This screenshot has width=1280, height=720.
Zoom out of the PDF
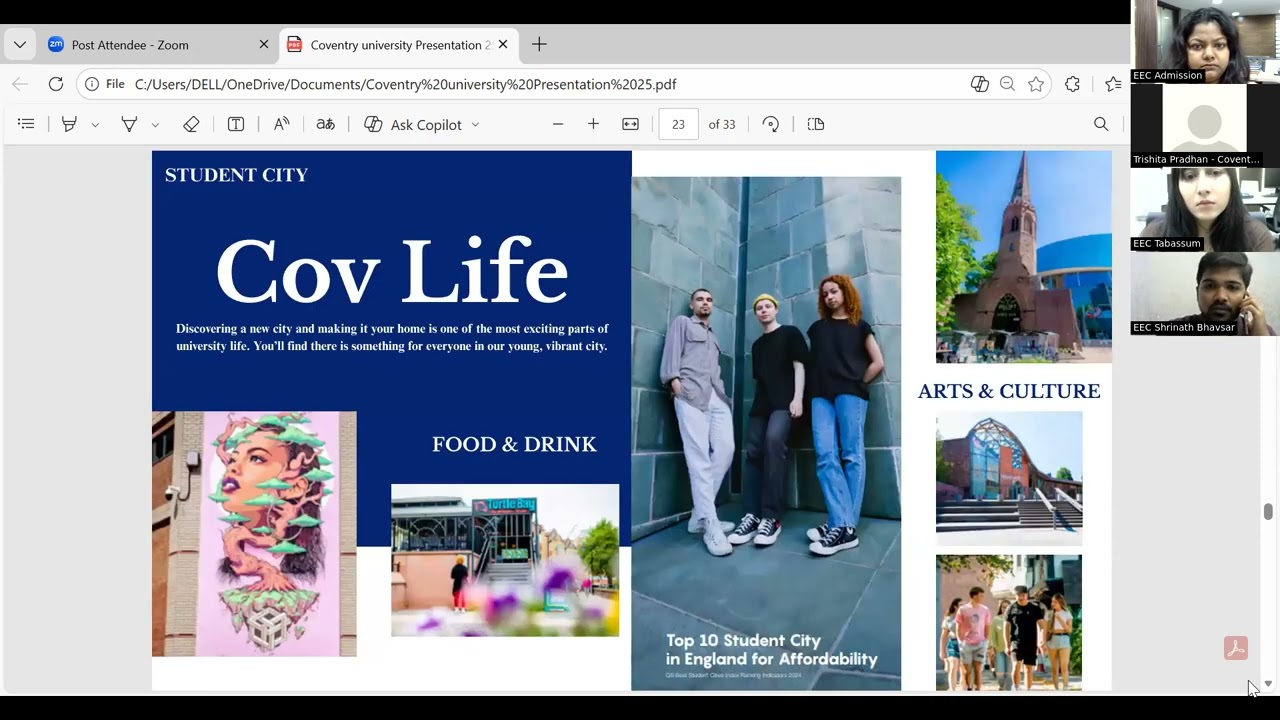[x=558, y=124]
